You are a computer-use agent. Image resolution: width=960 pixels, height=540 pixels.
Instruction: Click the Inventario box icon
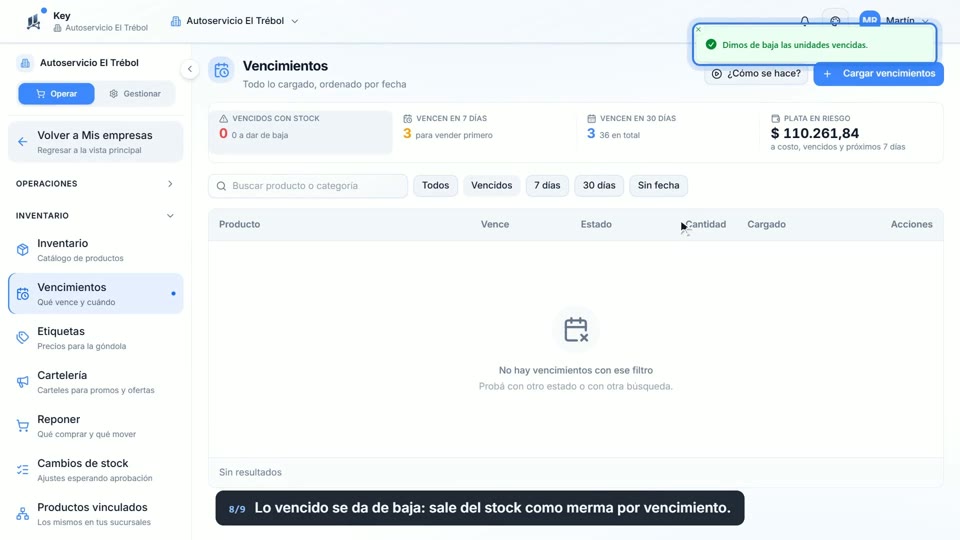point(23,250)
